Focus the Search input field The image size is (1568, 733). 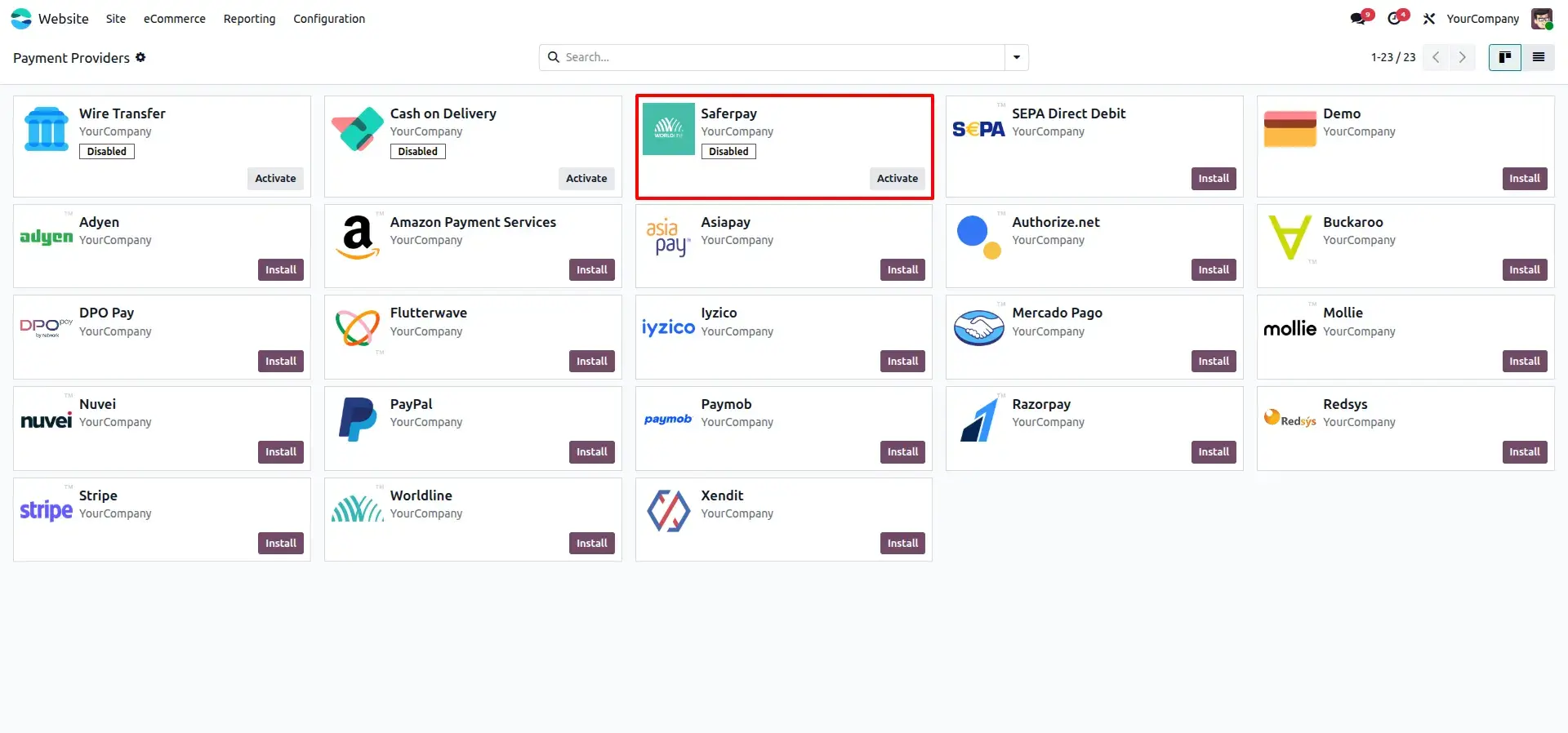coord(782,57)
